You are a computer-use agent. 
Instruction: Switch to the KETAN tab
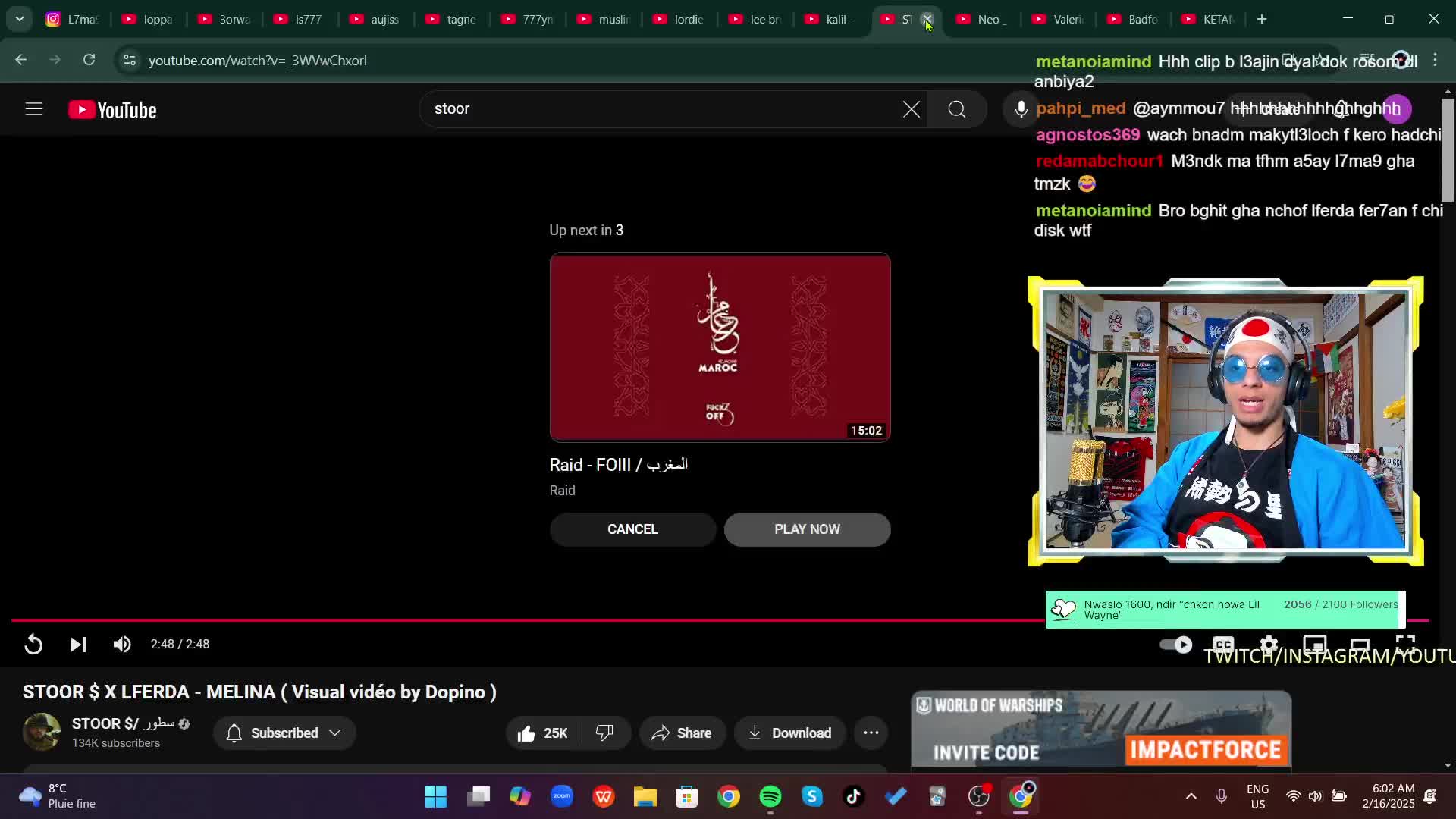click(x=1209, y=20)
